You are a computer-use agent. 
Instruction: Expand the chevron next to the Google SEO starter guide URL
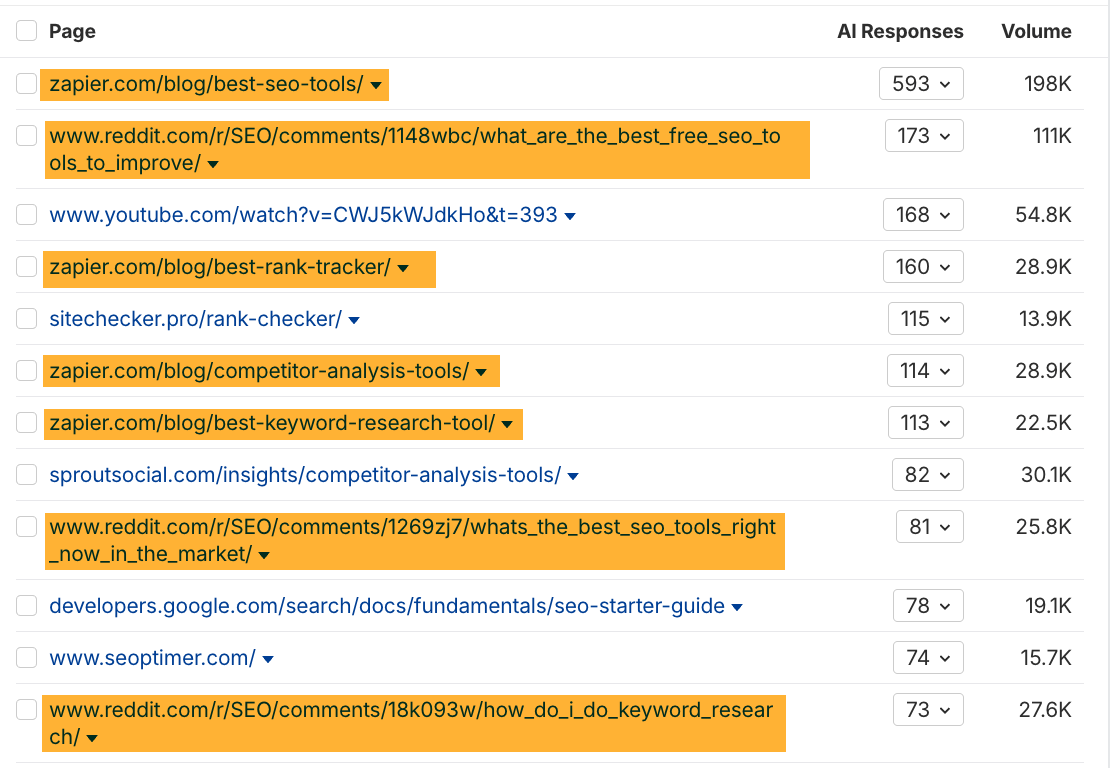[x=737, y=605]
